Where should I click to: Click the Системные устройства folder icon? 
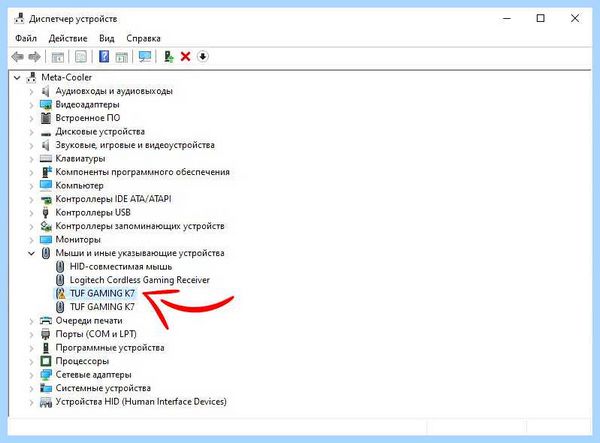[x=46, y=388]
